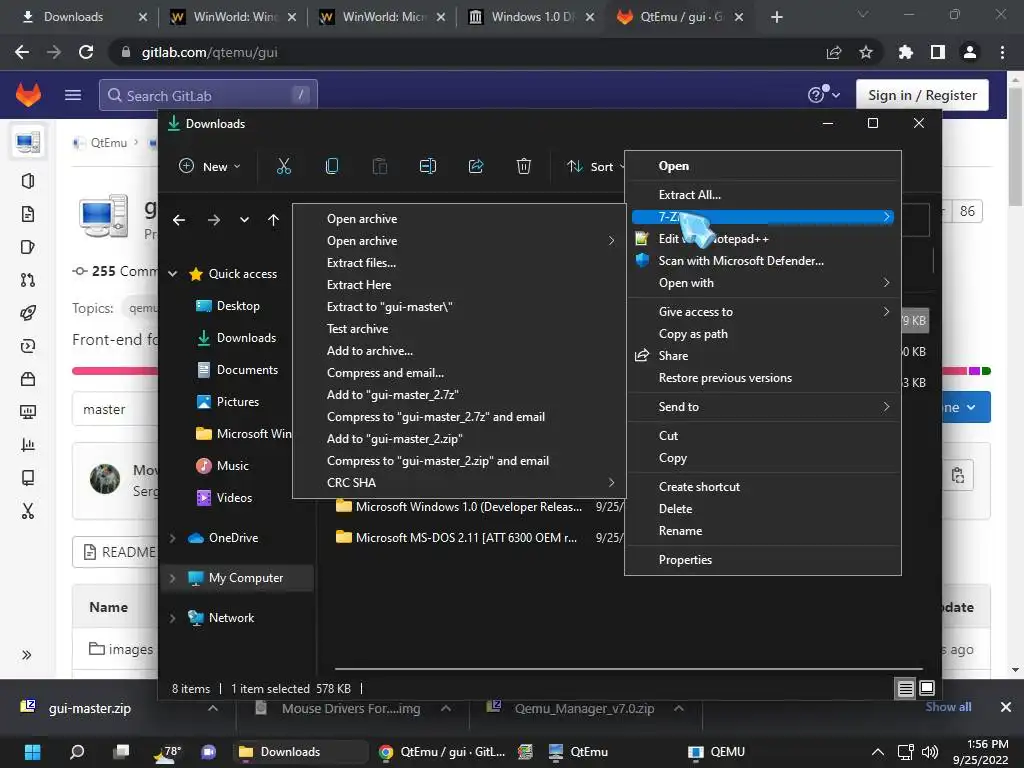Open the Sort dropdown in Explorer
This screenshot has width=1024, height=768.
[x=594, y=167]
